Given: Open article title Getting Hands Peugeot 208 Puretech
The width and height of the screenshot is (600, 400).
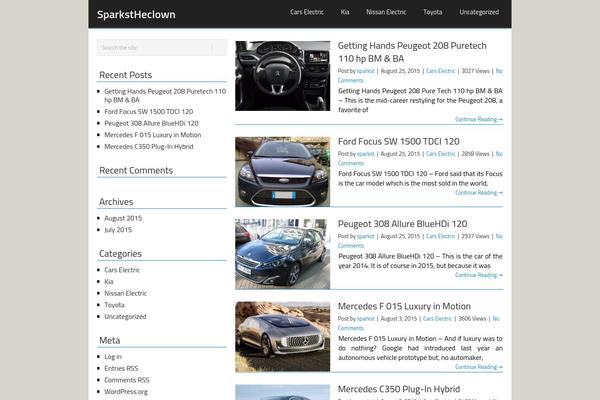Looking at the screenshot, I should (x=412, y=52).
